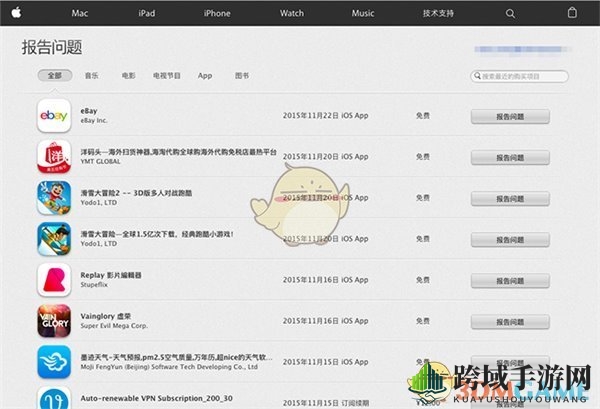This screenshot has width=600, height=409.
Task: Open the iPhone menu
Action: (217, 13)
